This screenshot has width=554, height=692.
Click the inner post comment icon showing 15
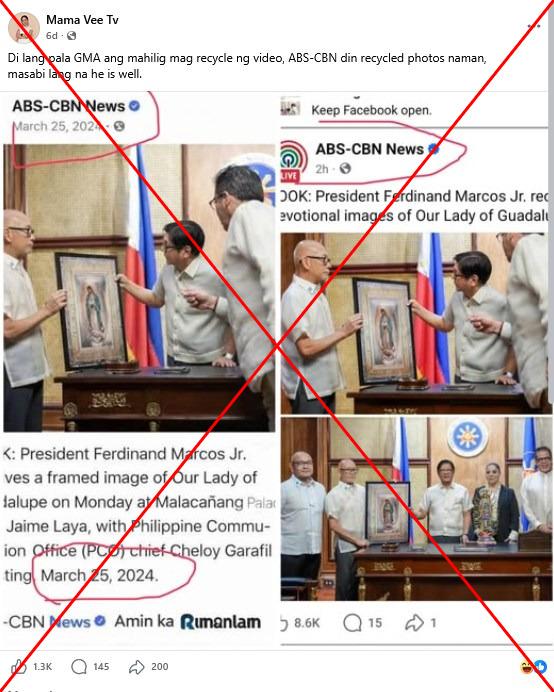tap(352, 623)
